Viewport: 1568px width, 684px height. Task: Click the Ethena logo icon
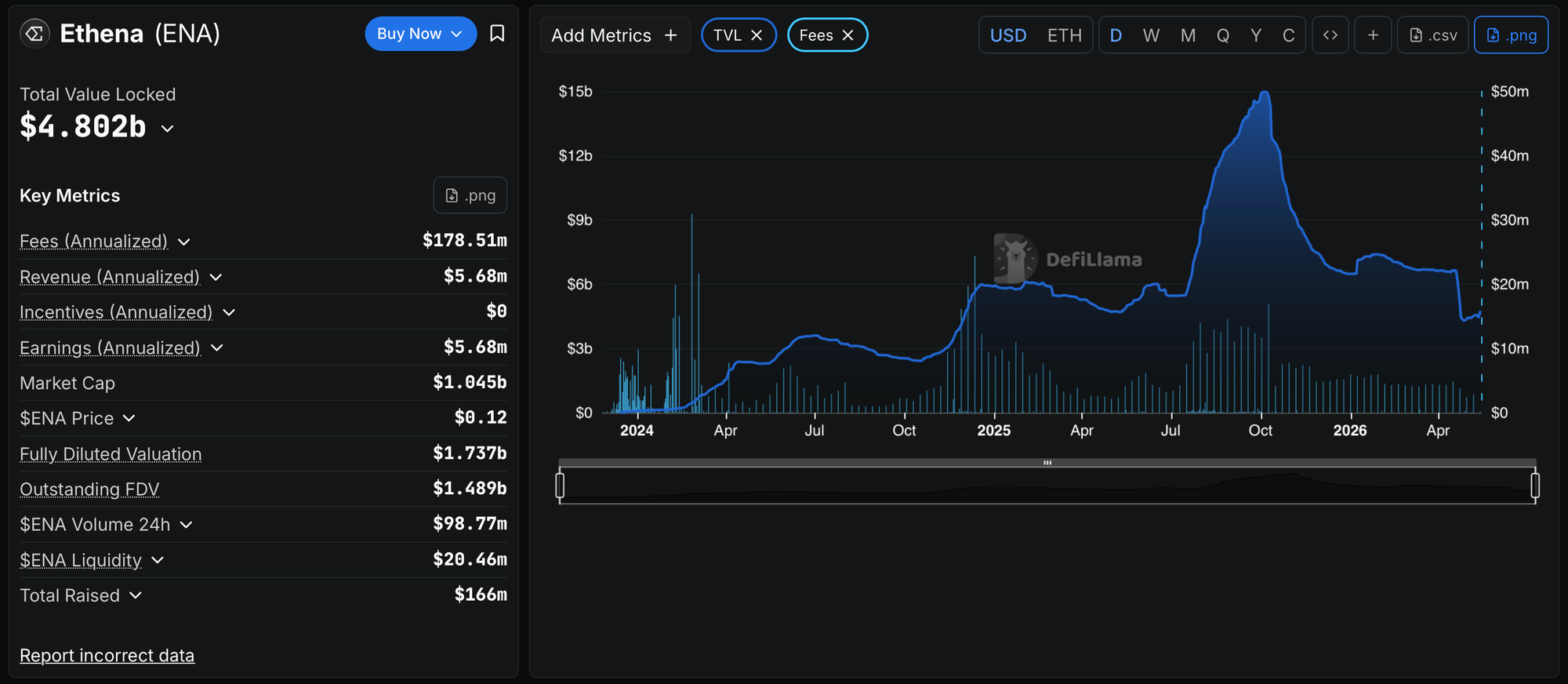click(34, 34)
